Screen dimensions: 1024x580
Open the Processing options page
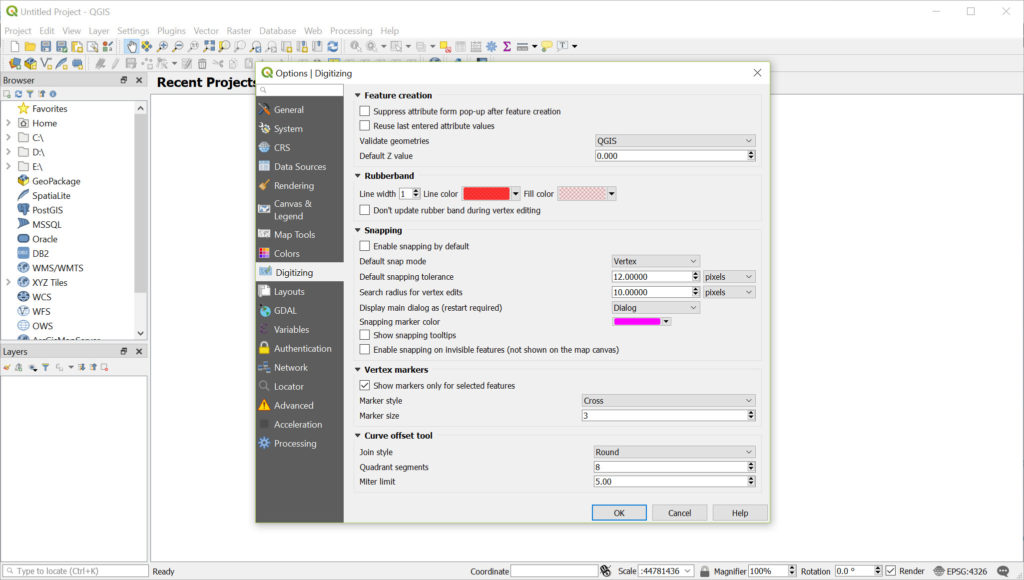coord(300,443)
